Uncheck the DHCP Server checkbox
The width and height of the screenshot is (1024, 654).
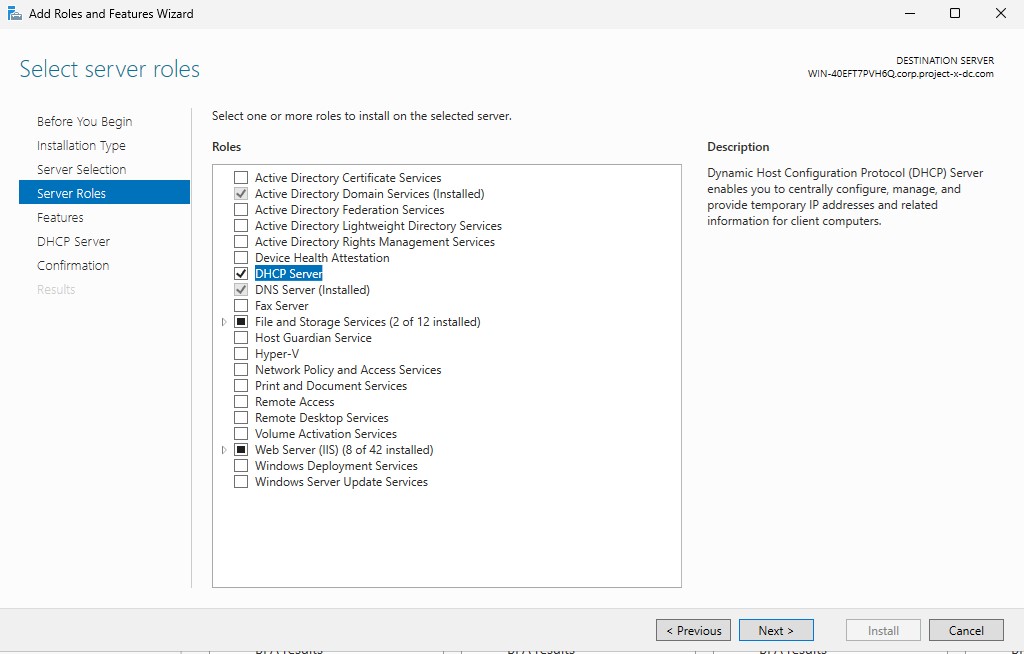coord(241,274)
